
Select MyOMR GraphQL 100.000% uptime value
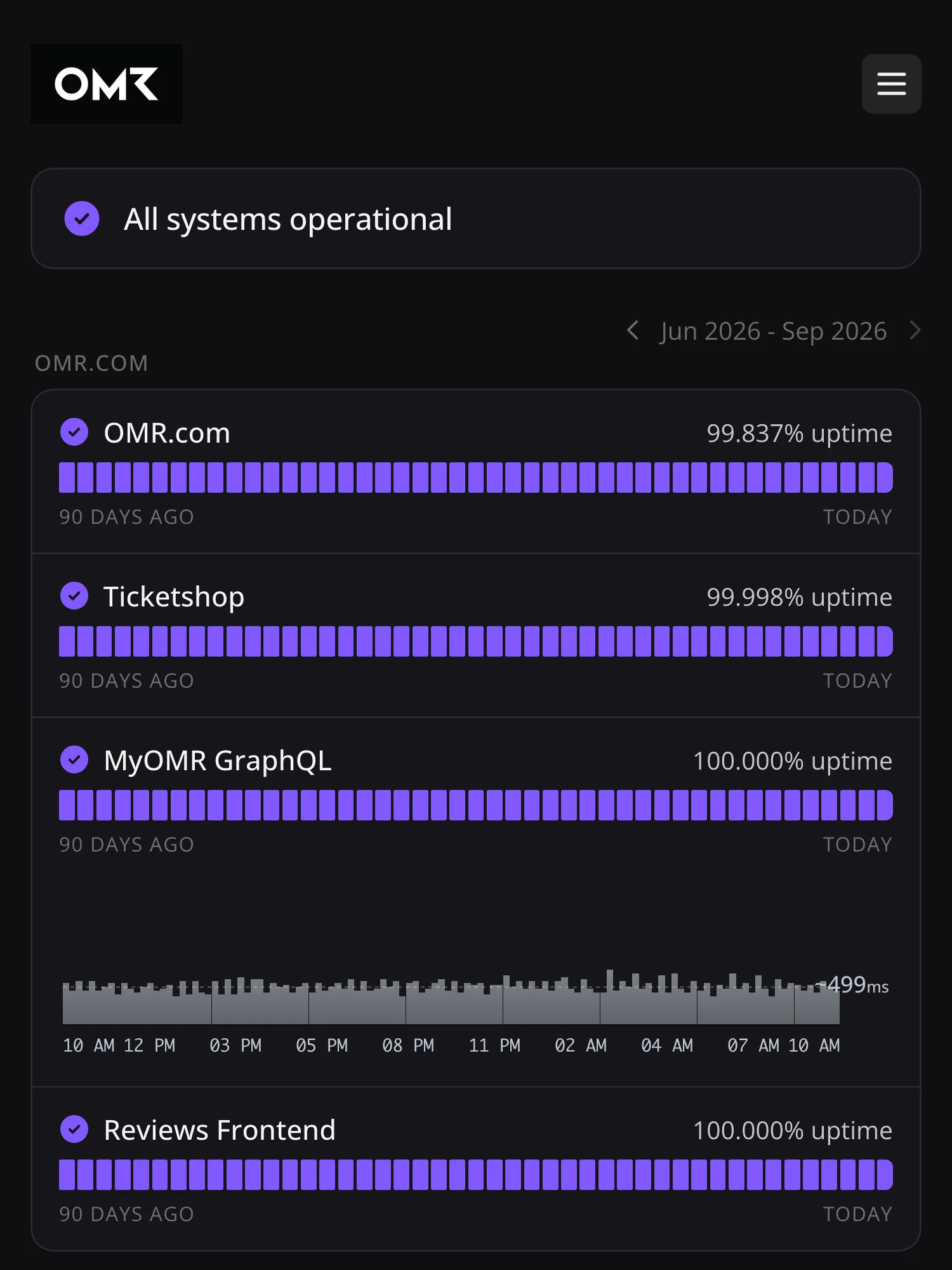pos(793,761)
